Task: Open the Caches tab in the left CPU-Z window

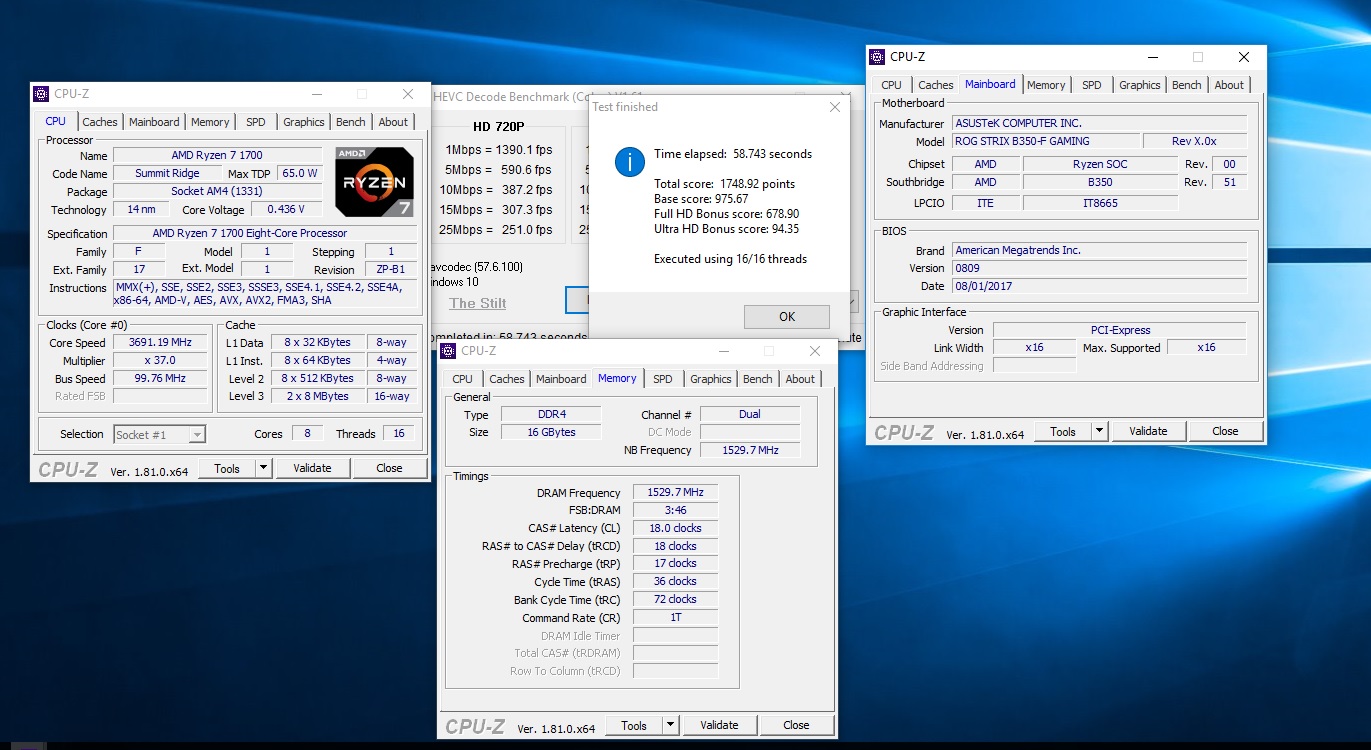Action: 100,122
